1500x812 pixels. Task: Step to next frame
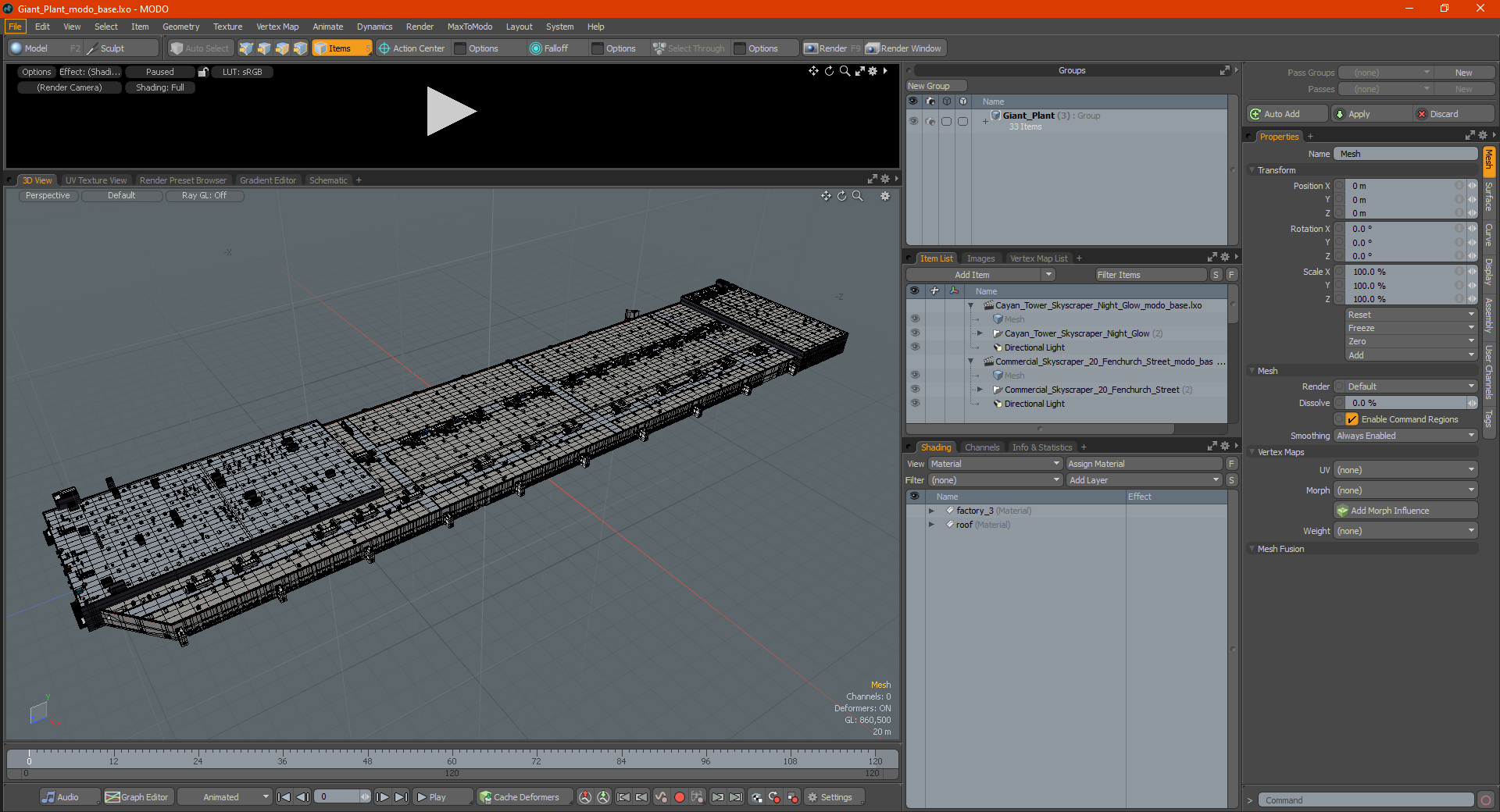click(x=382, y=797)
